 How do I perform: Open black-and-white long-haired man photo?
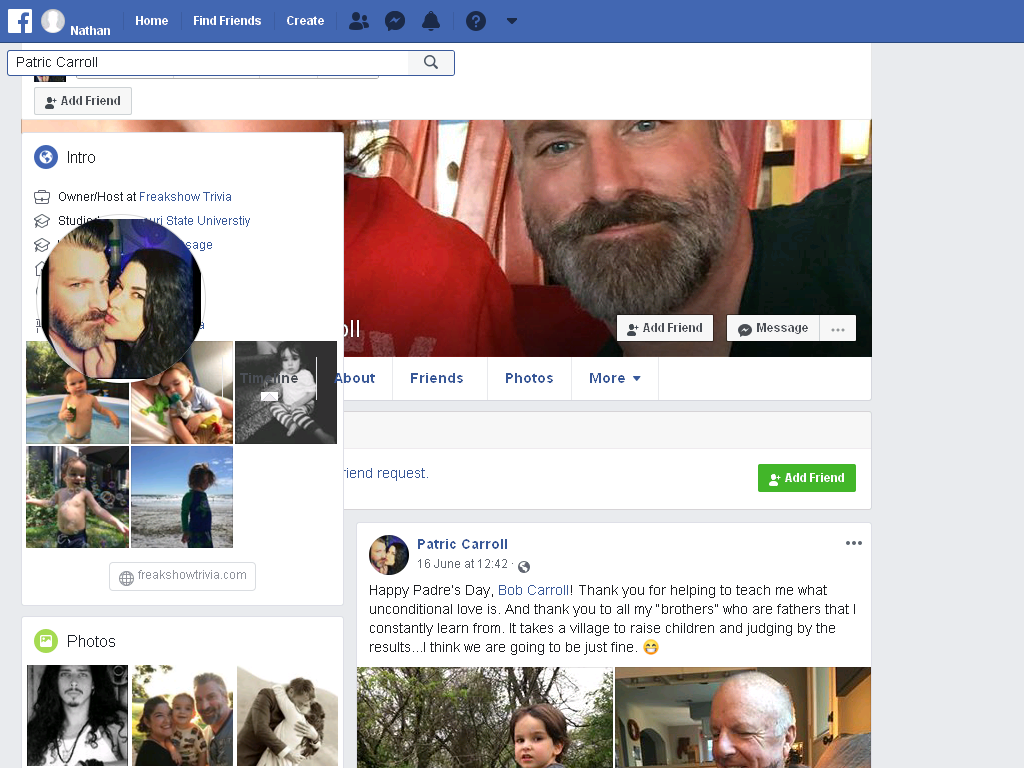point(77,715)
